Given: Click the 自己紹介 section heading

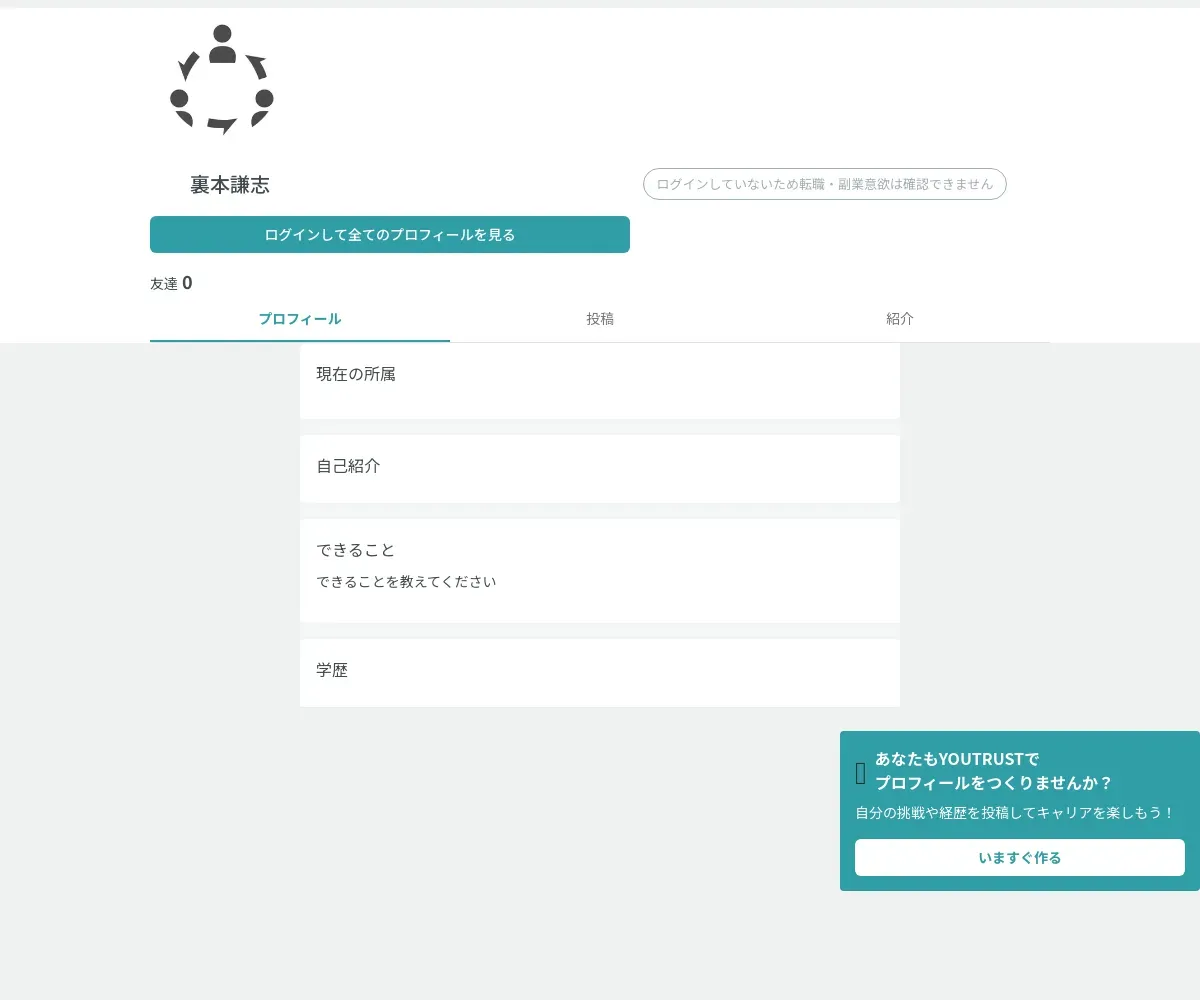Looking at the screenshot, I should (348, 466).
